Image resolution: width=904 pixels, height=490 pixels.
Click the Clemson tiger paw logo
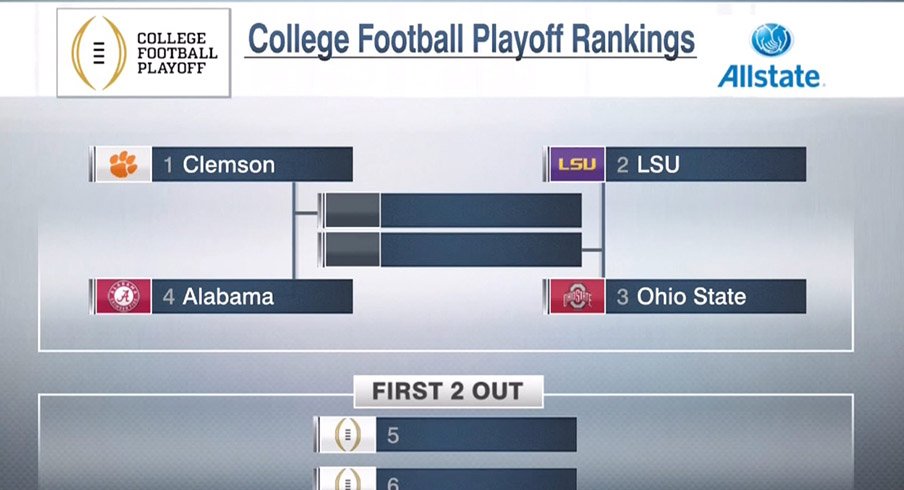[x=123, y=164]
